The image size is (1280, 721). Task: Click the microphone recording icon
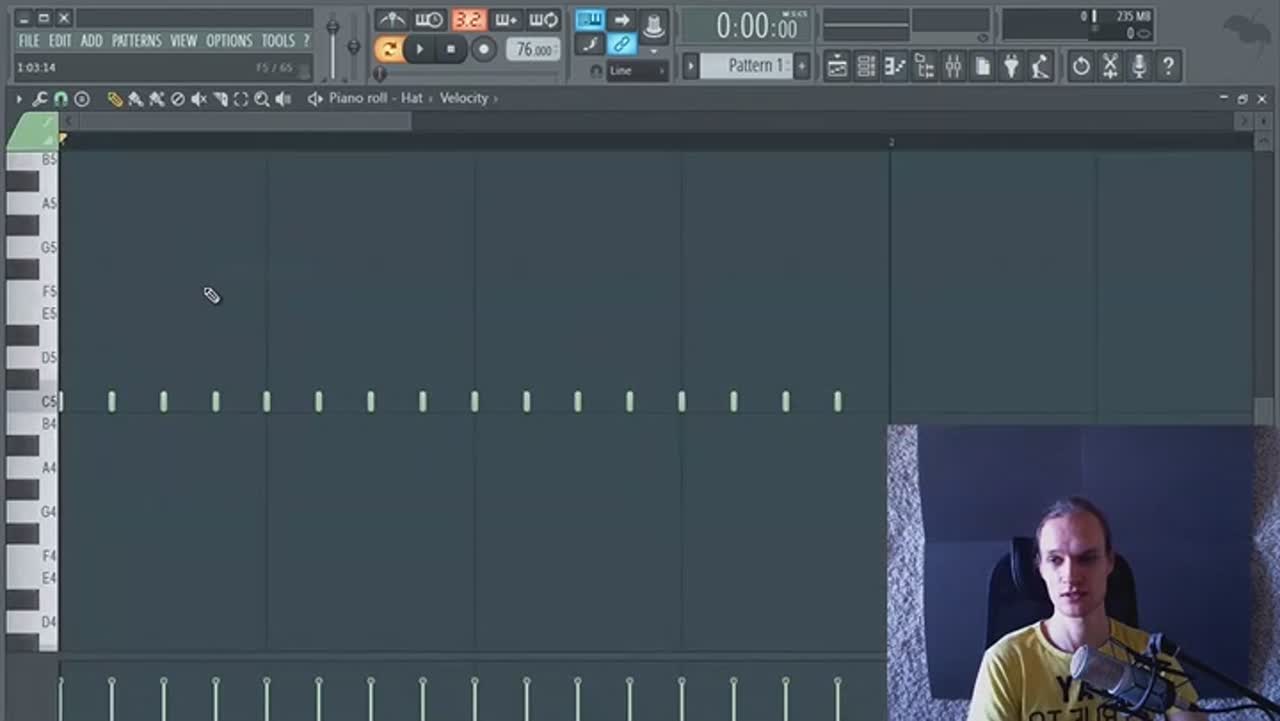1138,67
